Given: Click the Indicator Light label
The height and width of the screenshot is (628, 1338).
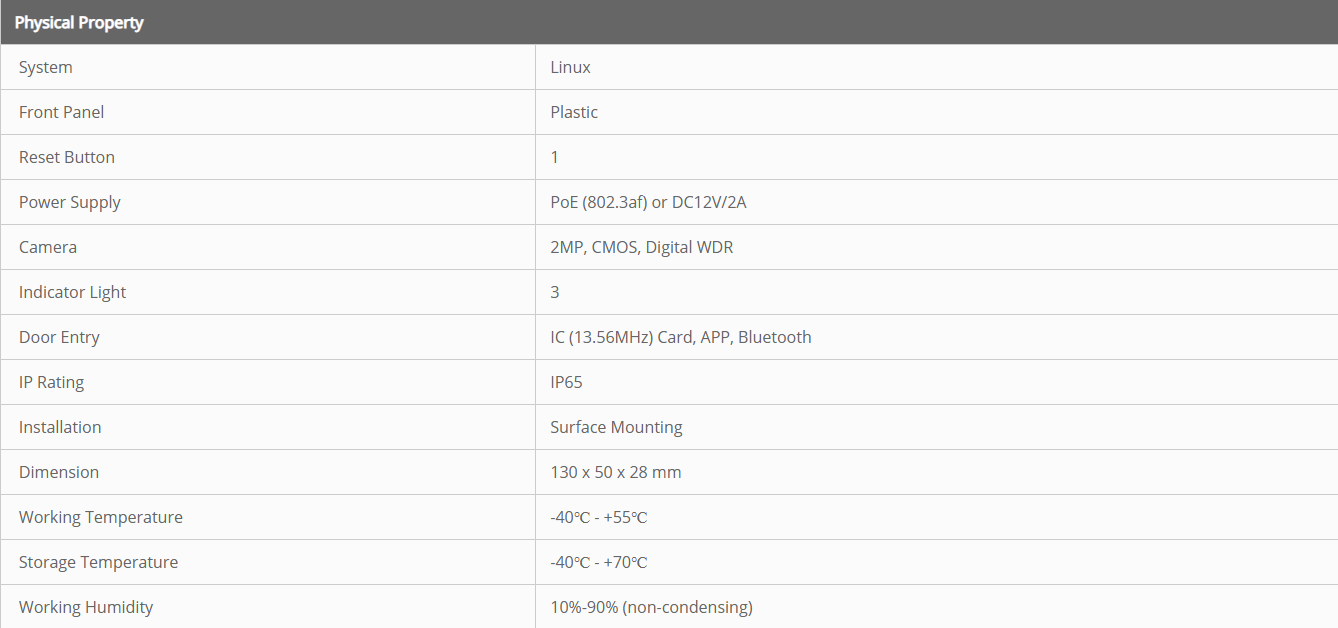Looking at the screenshot, I should point(73,292).
